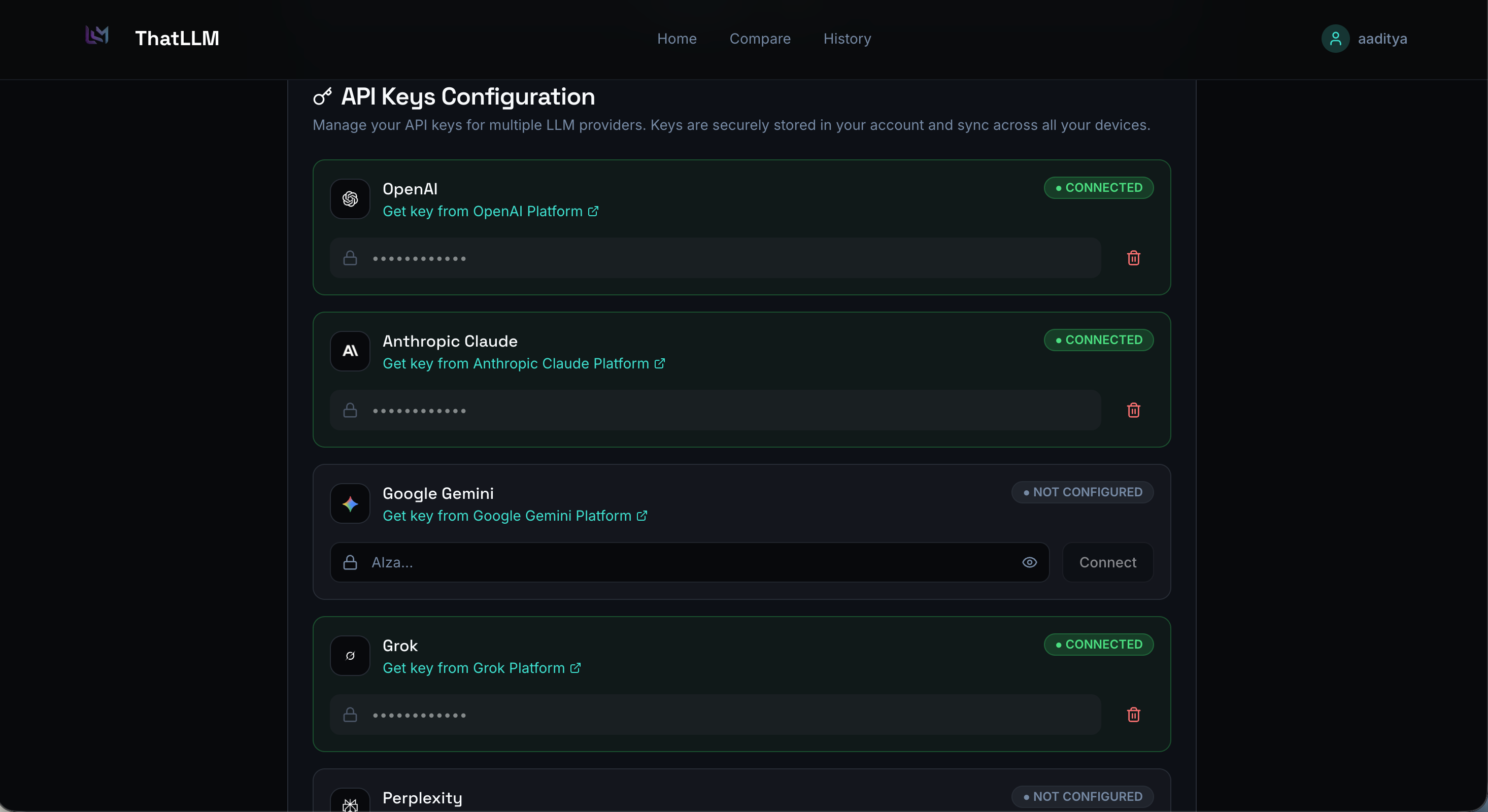
Task: Click the aaditya username label
Action: (1382, 39)
